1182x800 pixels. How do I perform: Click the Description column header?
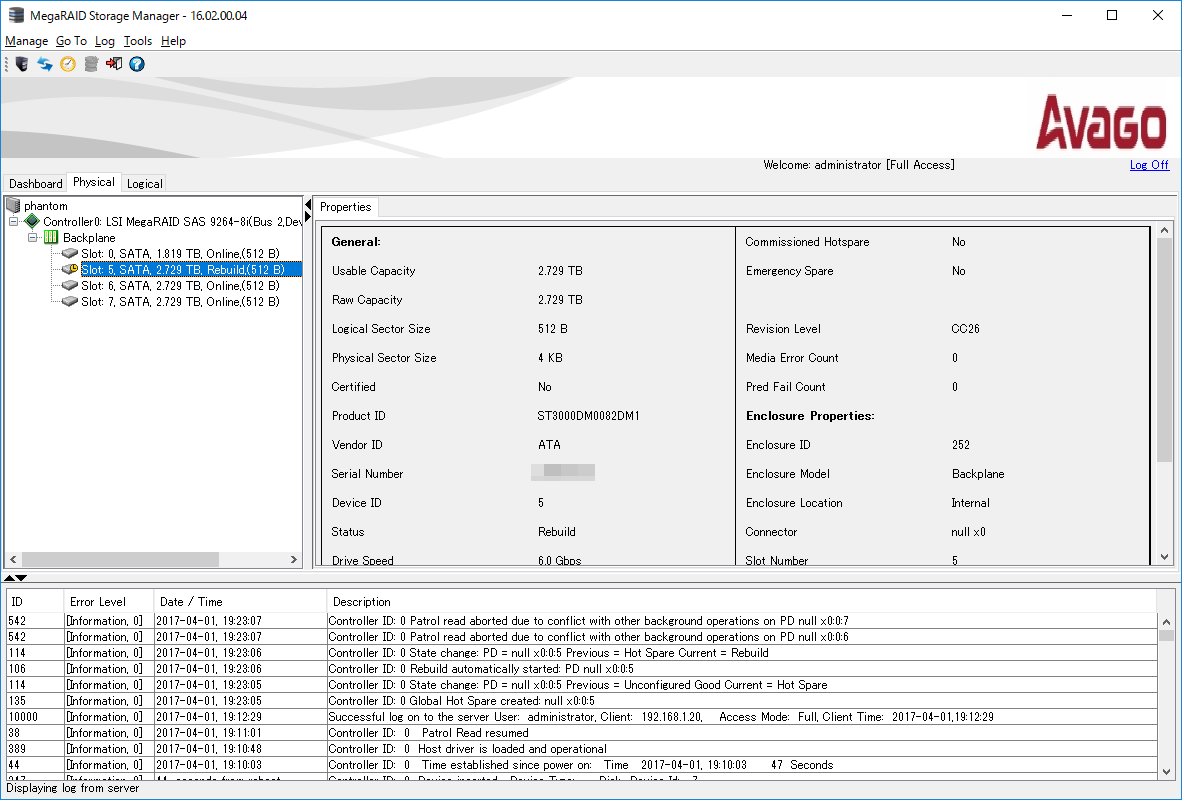coord(742,602)
